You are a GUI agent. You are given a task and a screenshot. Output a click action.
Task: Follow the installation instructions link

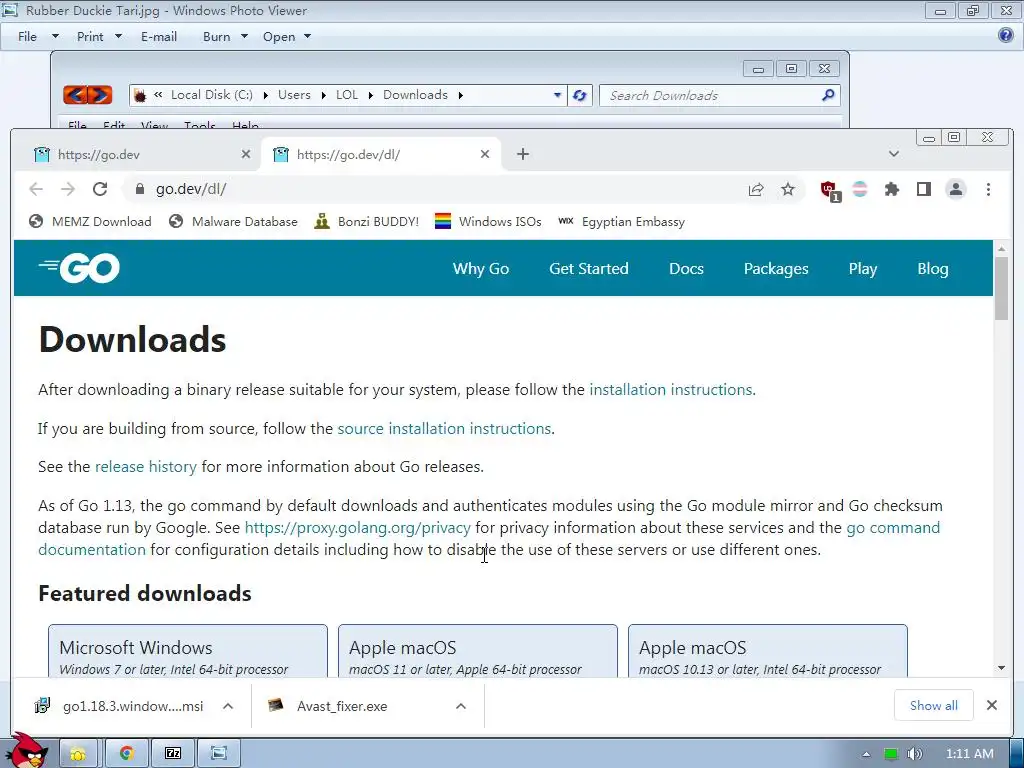[x=671, y=389]
